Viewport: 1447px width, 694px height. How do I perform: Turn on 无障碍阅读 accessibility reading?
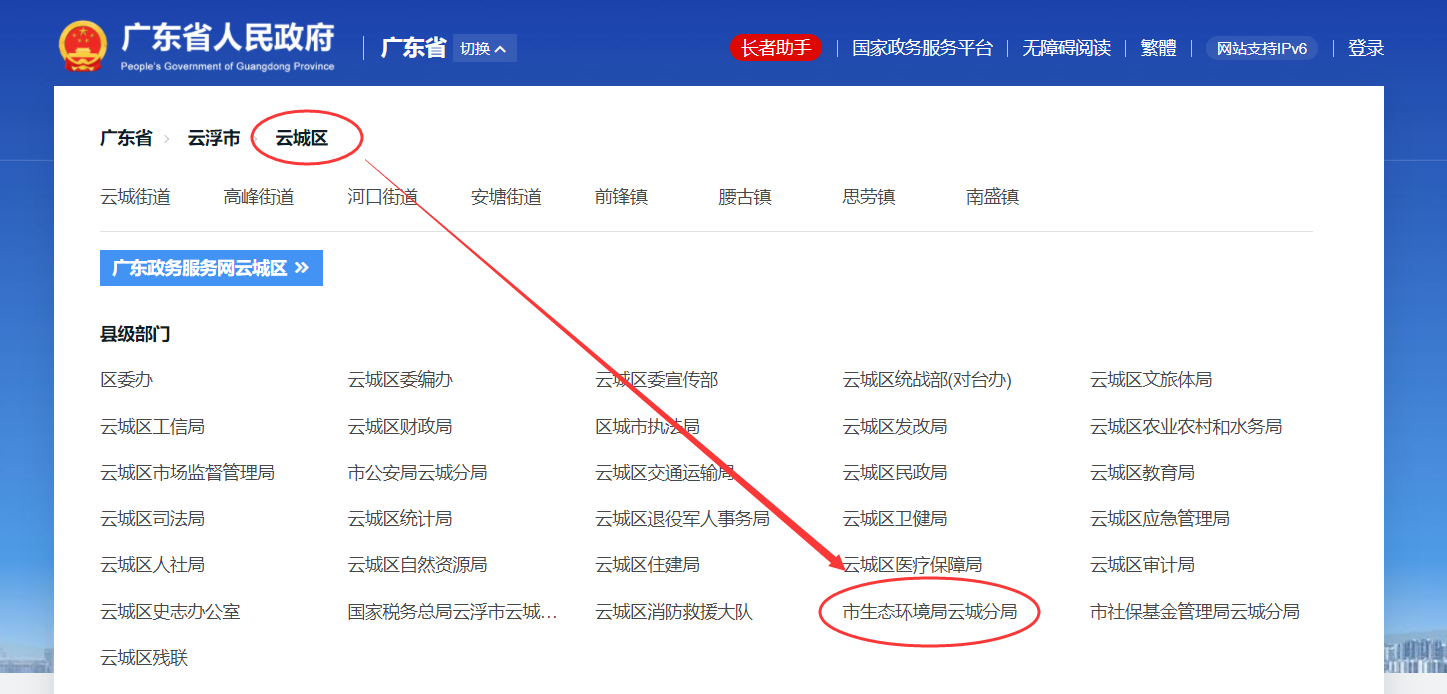[x=1066, y=48]
